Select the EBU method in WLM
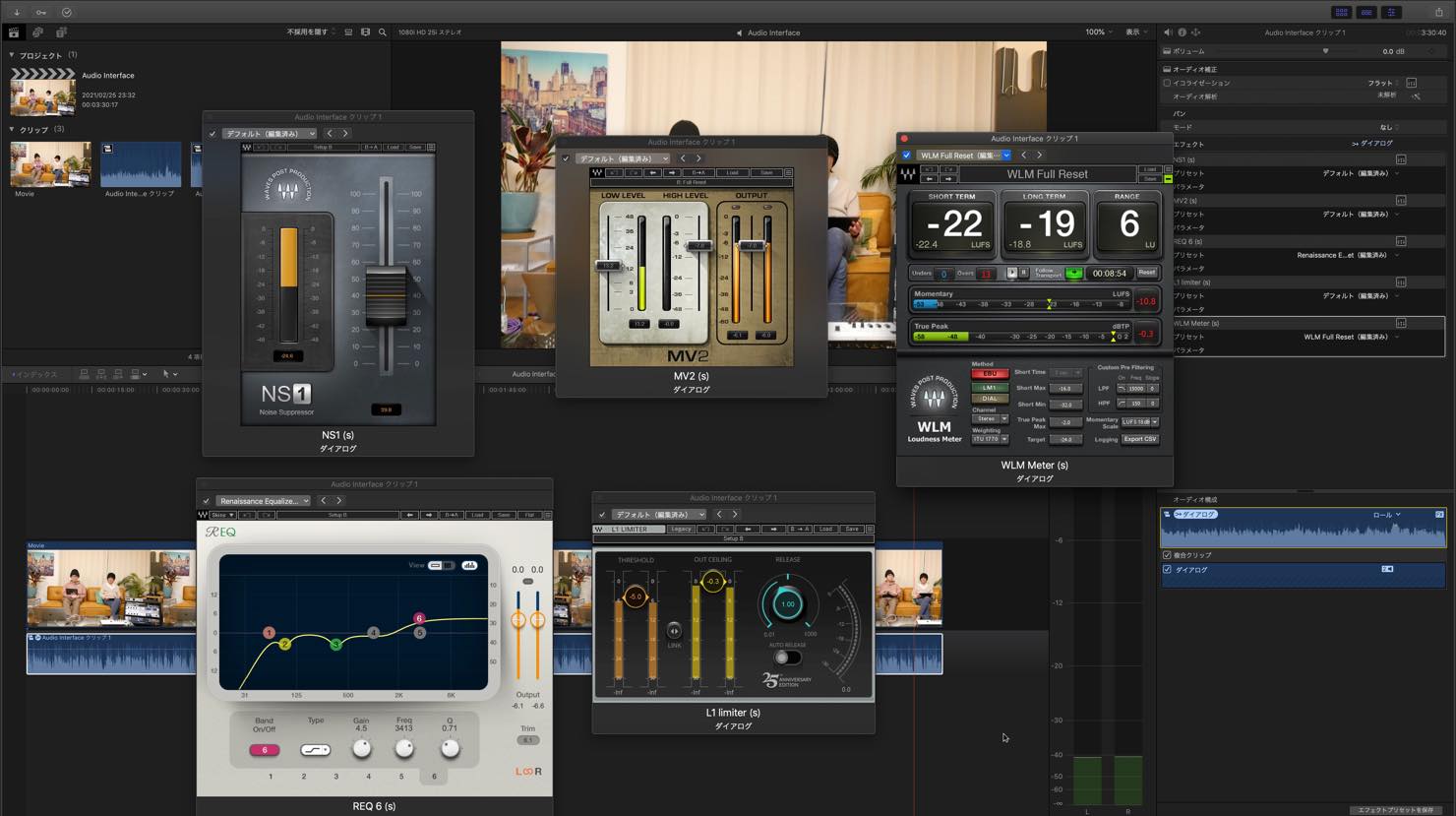Screen dimensions: 1456x816 [x=990, y=374]
